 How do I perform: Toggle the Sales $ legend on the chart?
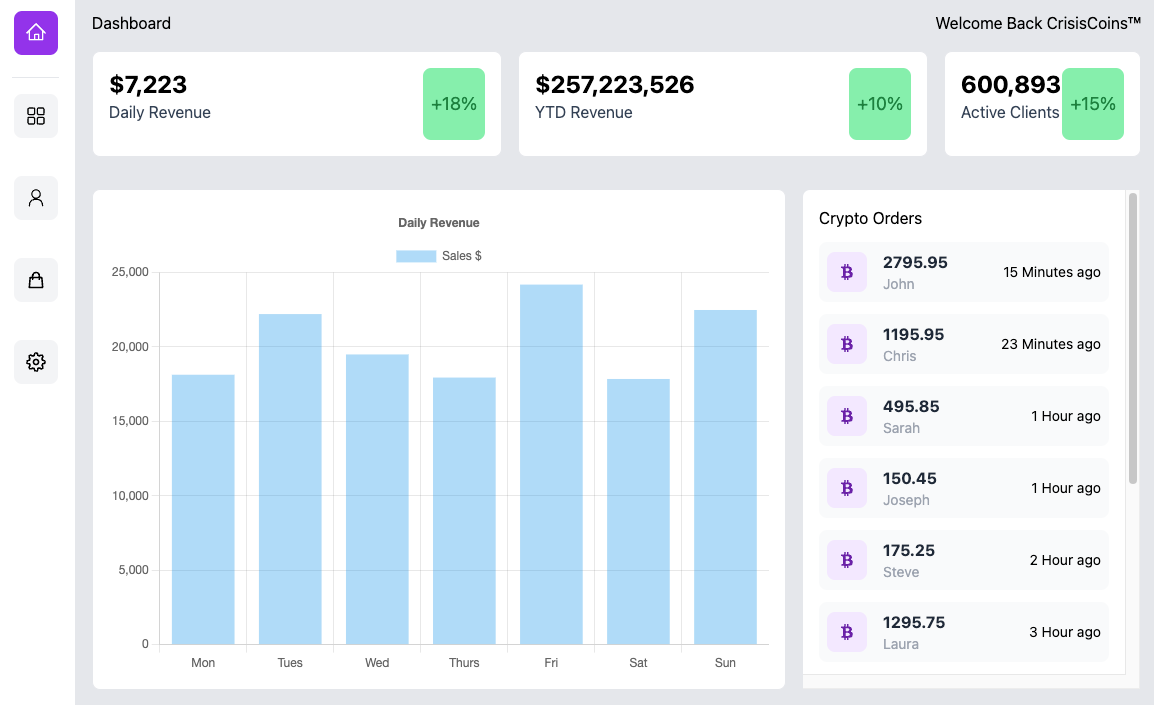tap(438, 255)
